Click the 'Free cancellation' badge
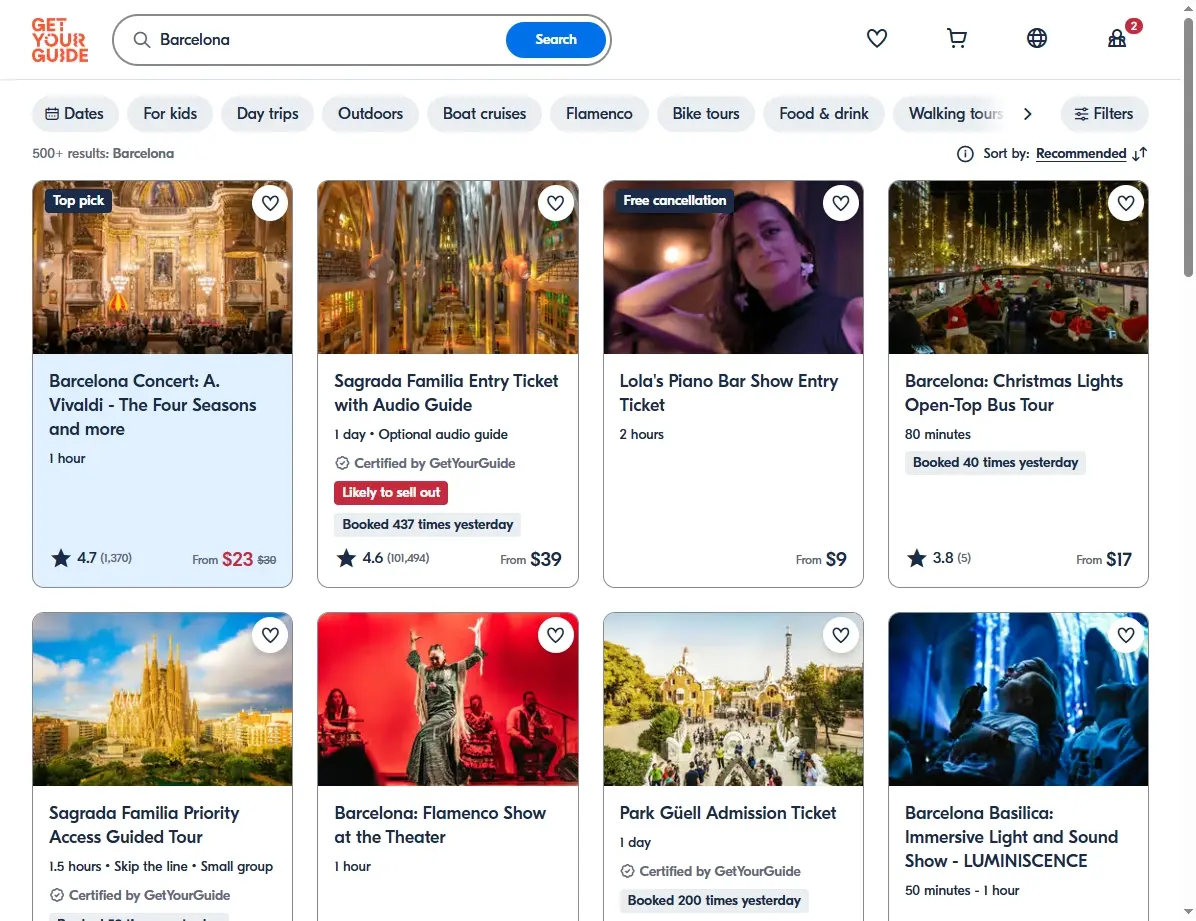The height and width of the screenshot is (921, 1196). (x=674, y=201)
